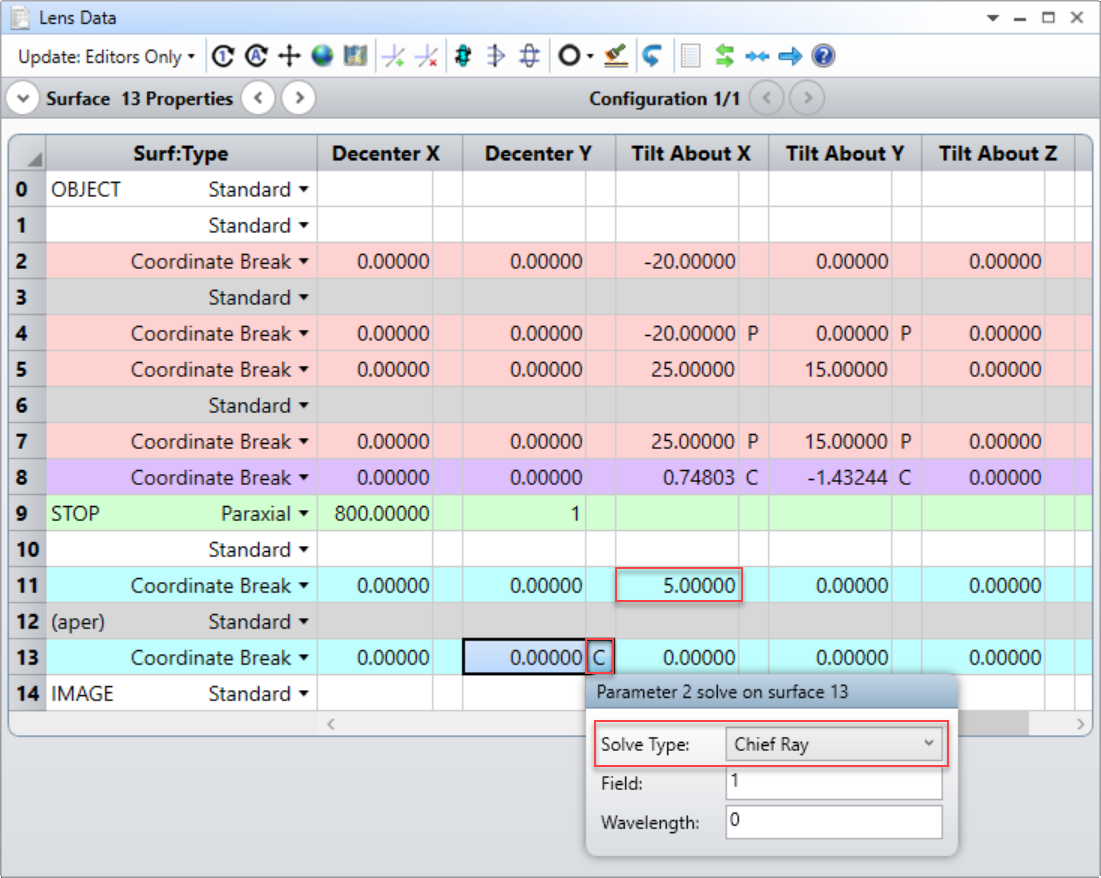Open the Solve Type dropdown

pos(833,745)
